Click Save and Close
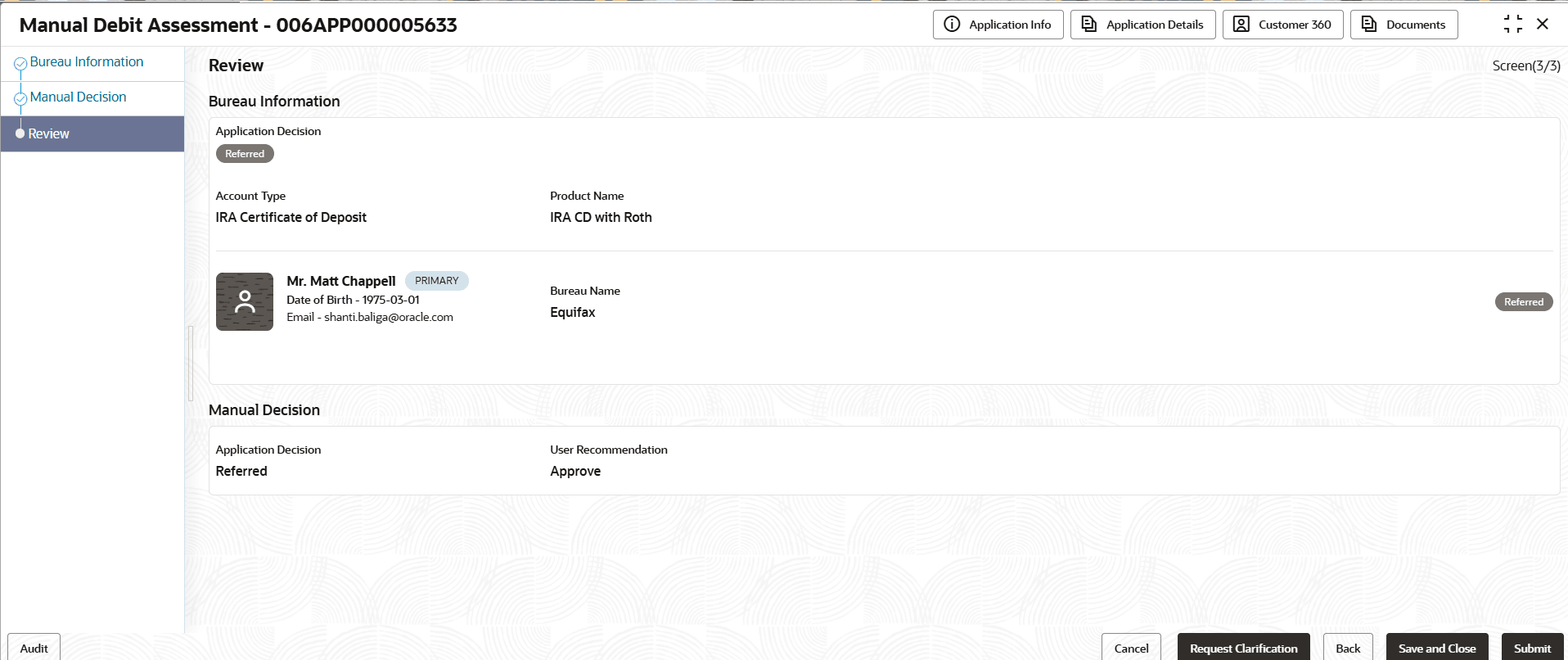 coord(1437,648)
